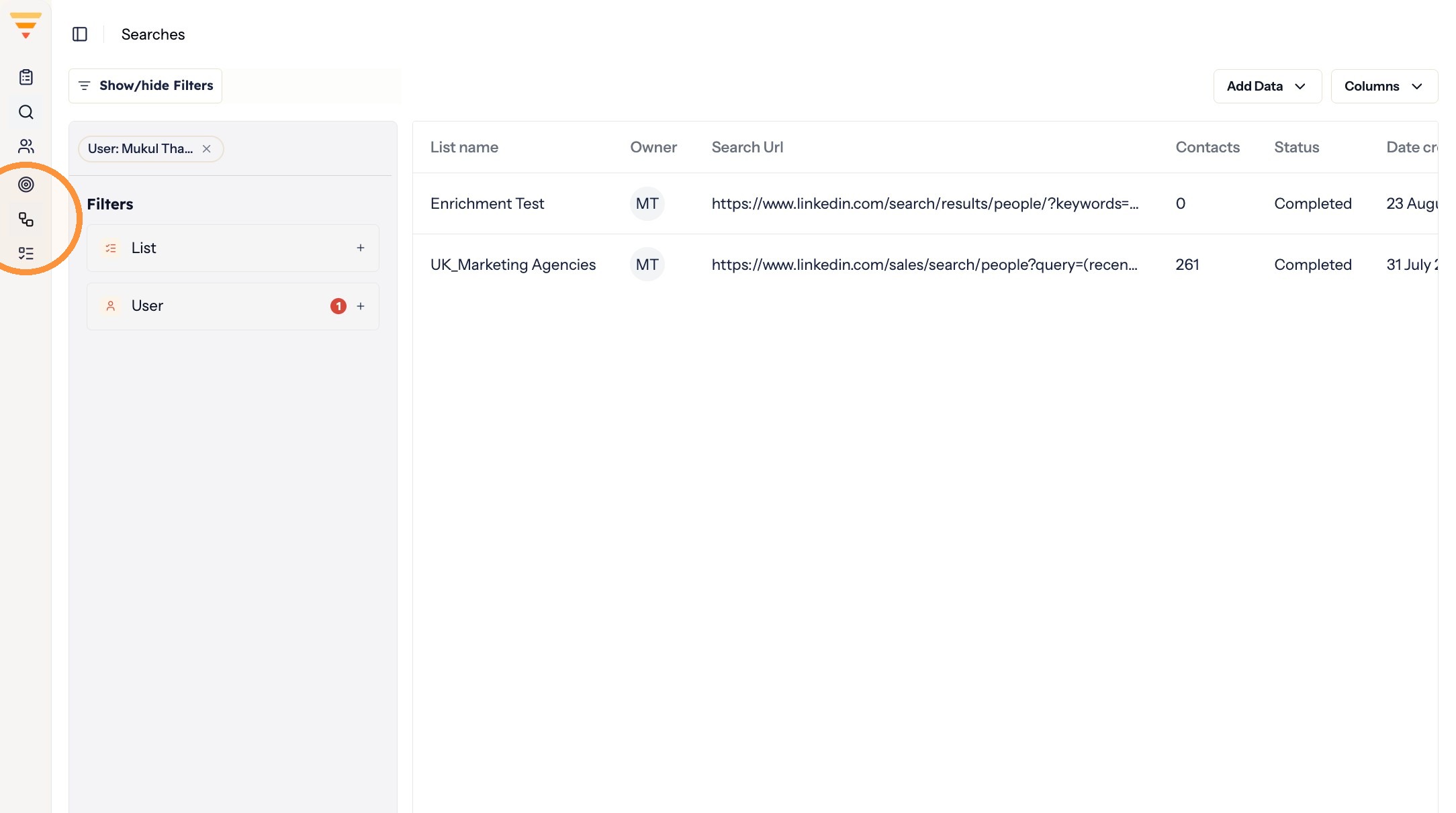Expand the List filter plus
Screen dimensions: 1456x813
pyautogui.click(x=361, y=248)
